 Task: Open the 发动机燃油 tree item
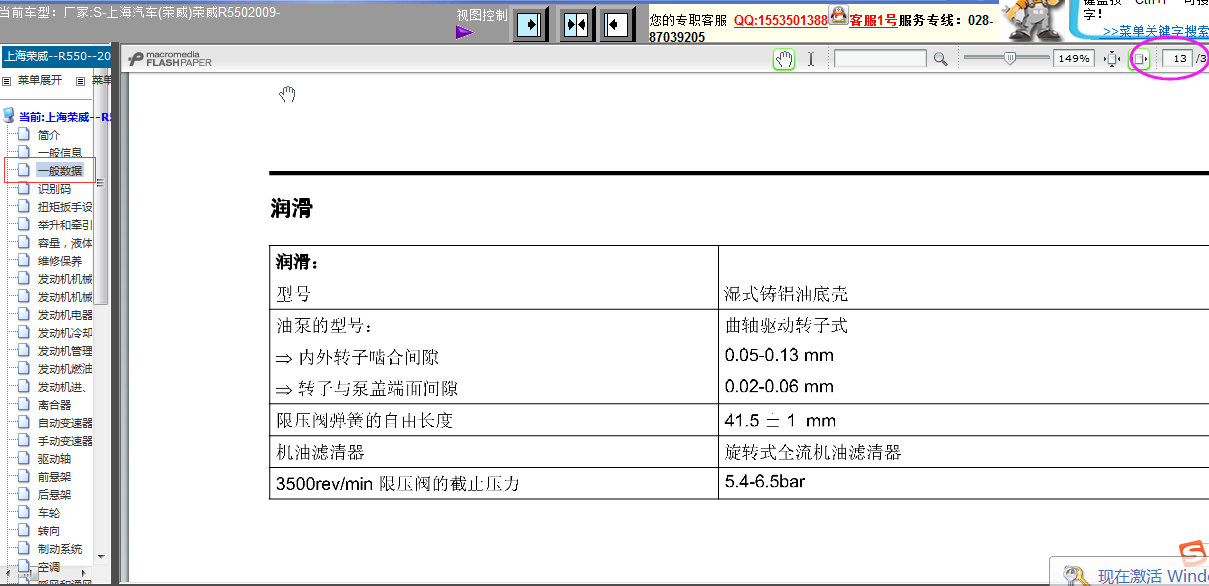[65, 369]
